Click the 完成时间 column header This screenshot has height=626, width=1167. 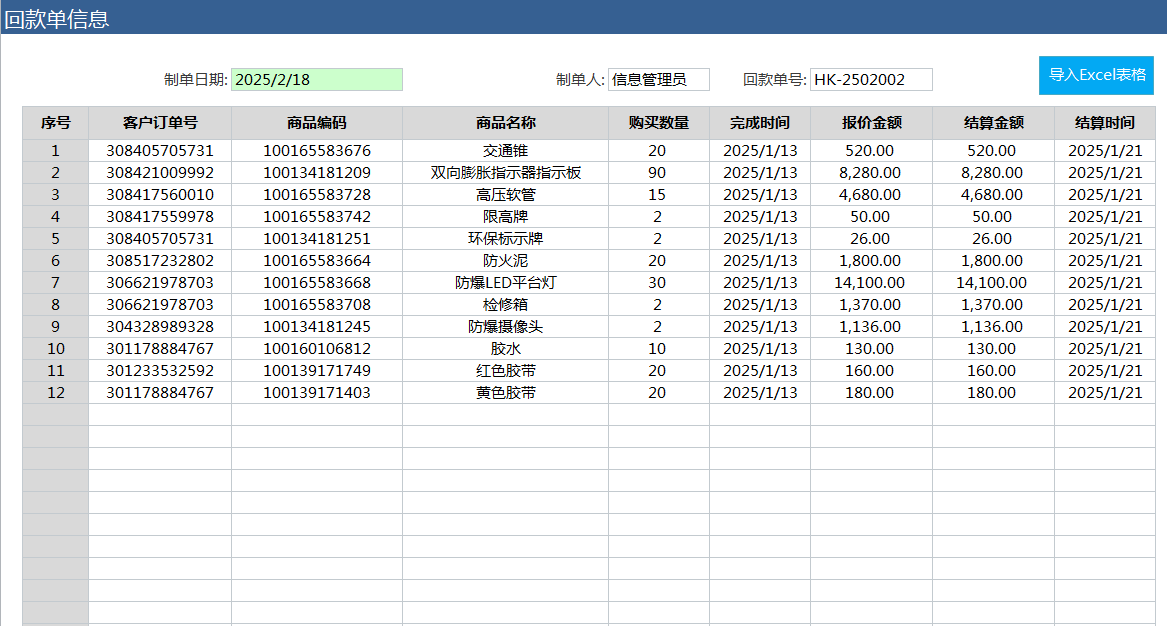point(760,123)
